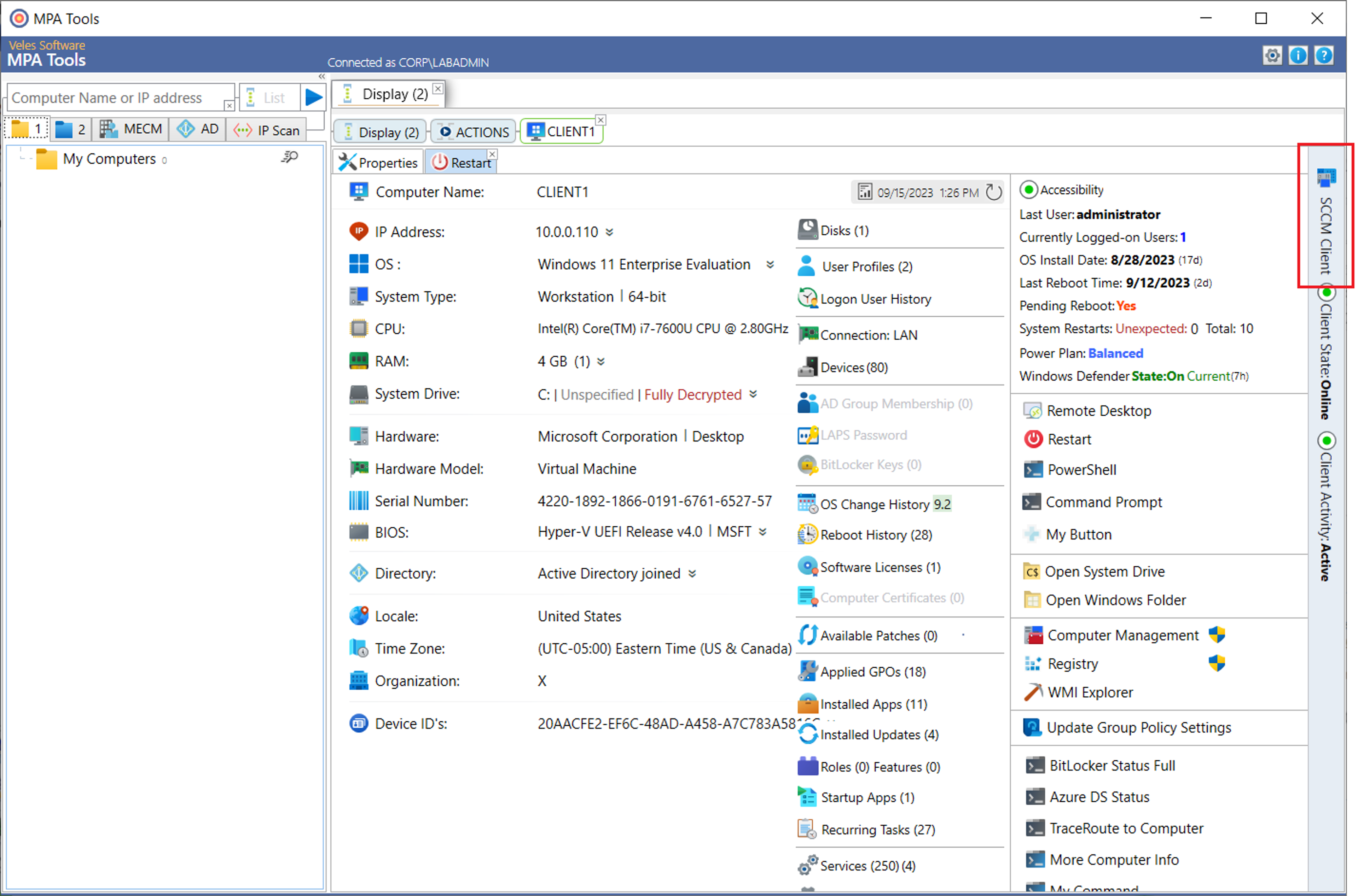Click search icon beside My Computers
This screenshot has width=1358, height=896.
(290, 157)
